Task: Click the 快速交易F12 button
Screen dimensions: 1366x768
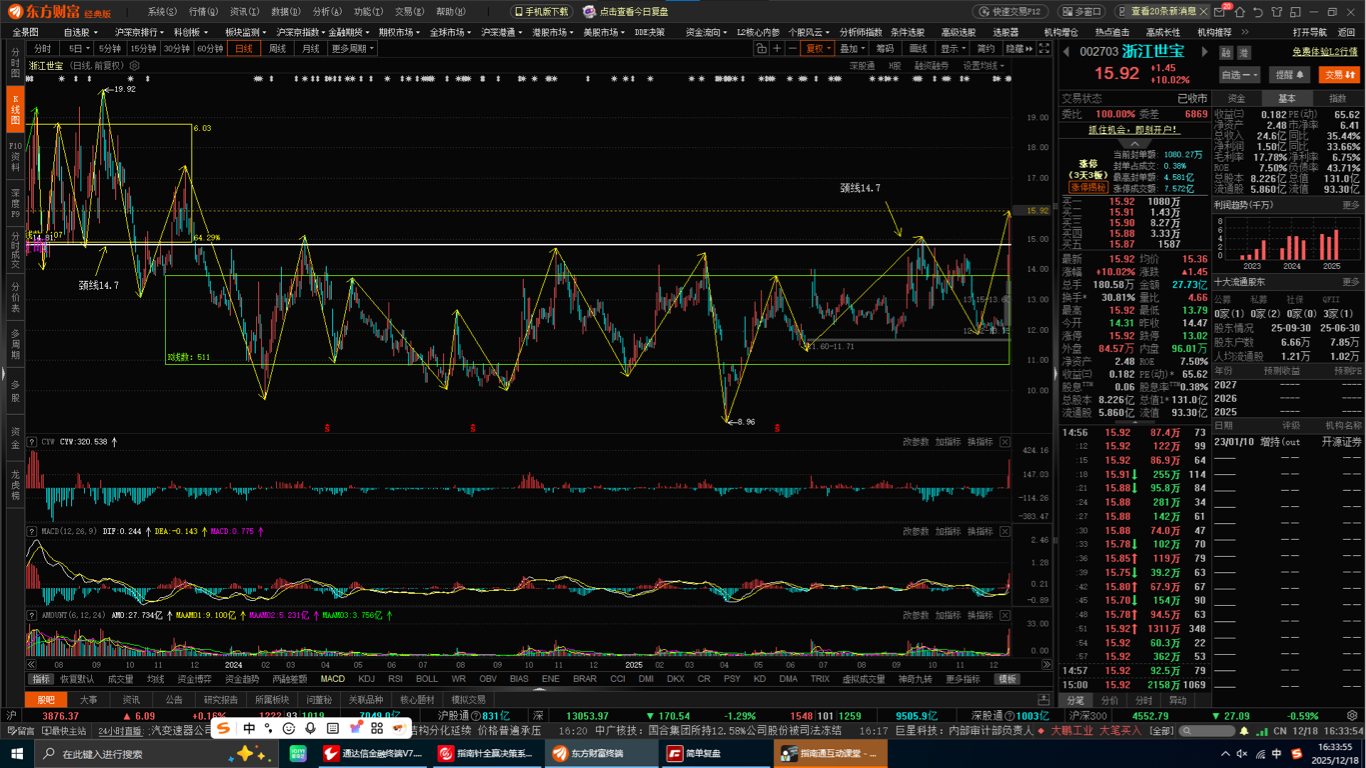Action: (x=1010, y=11)
